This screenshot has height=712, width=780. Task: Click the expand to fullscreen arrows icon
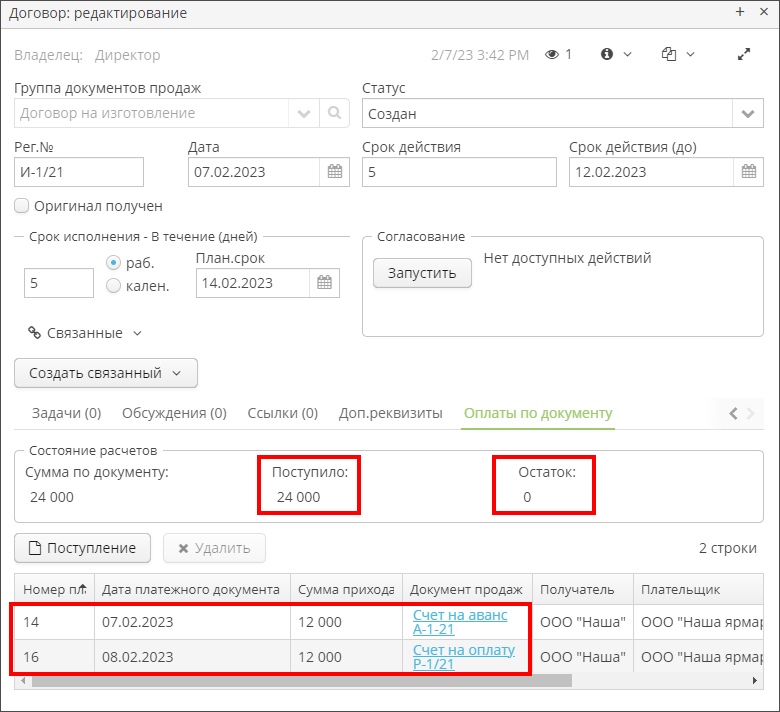[x=744, y=54]
